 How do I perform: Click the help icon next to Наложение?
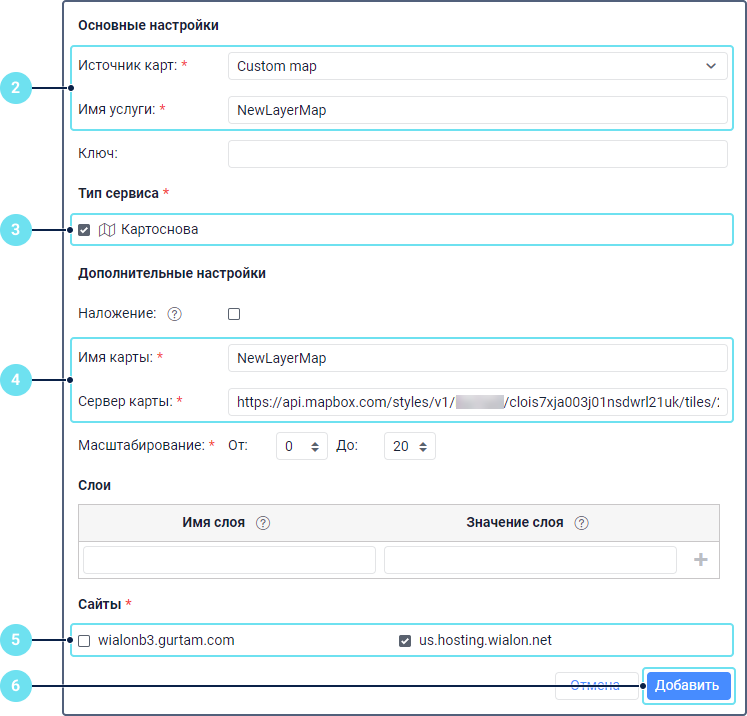(x=175, y=314)
